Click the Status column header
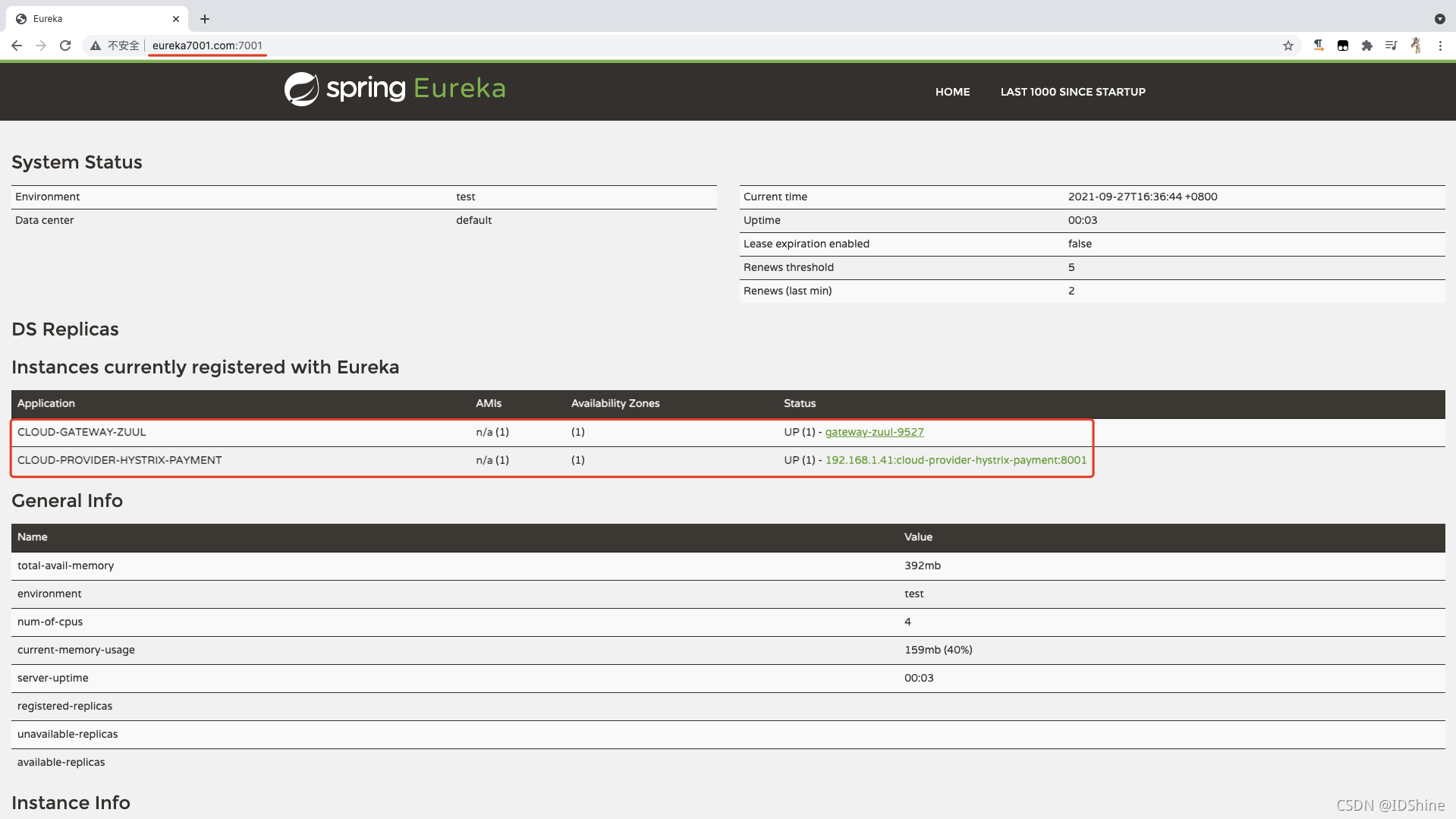Screen dimensions: 1456x819 click(800, 403)
